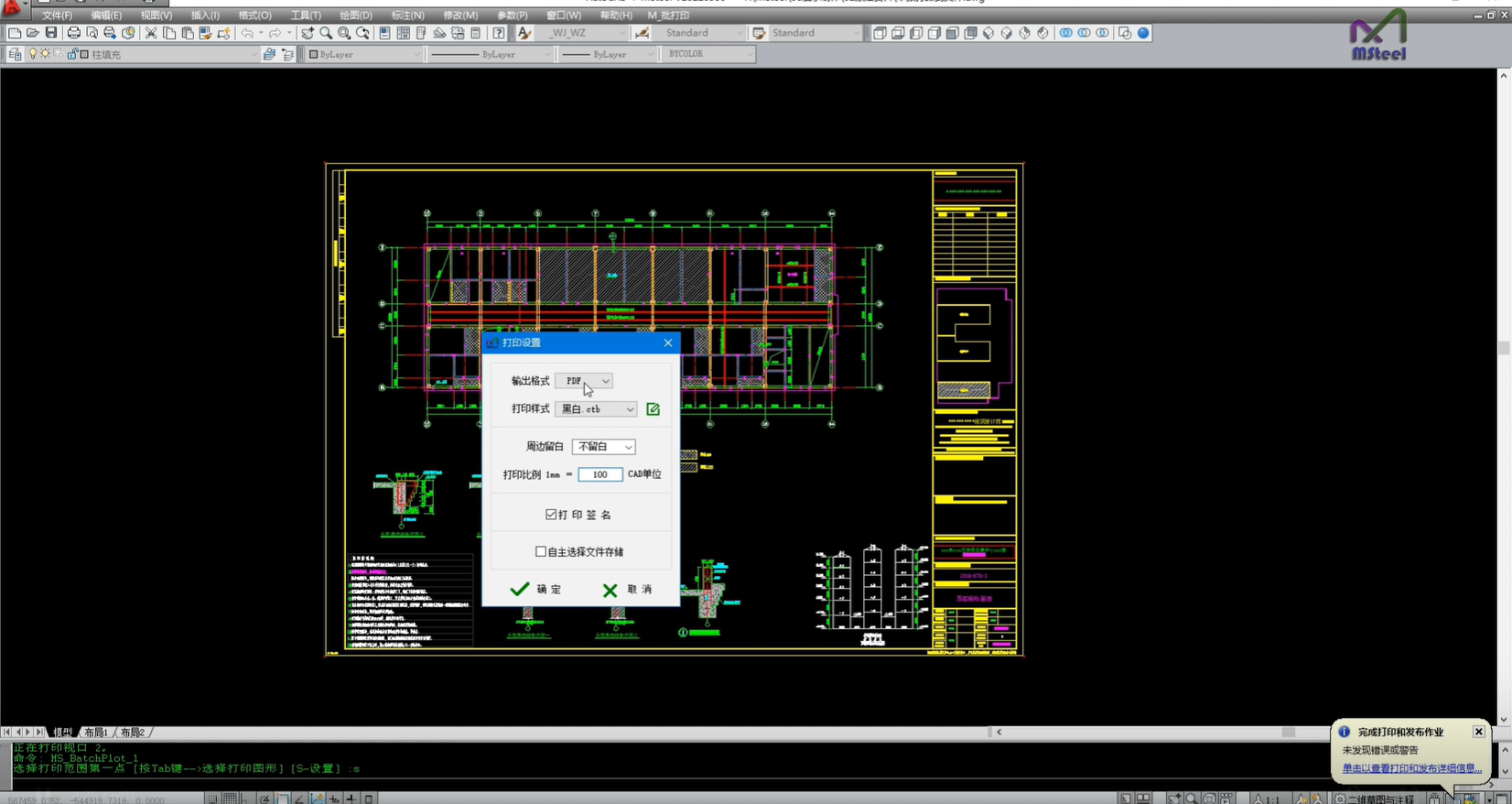Click the Help question mark icon
Viewport: 1512px width, 804px height.
499,33
